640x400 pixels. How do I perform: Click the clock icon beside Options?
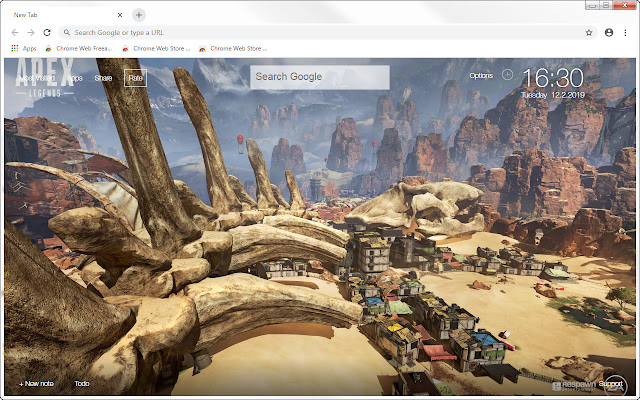(507, 75)
